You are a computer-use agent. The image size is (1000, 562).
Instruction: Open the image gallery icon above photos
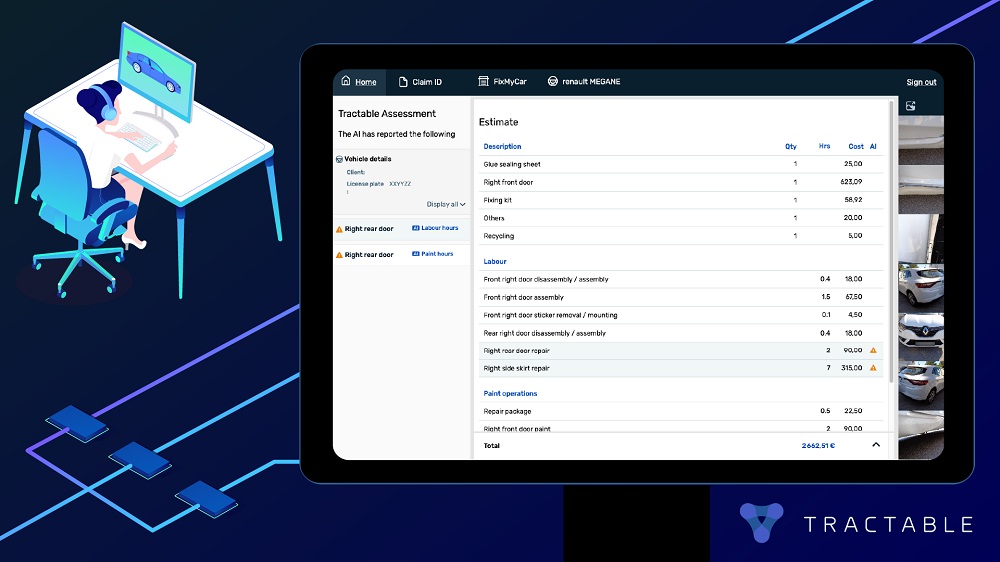click(911, 106)
